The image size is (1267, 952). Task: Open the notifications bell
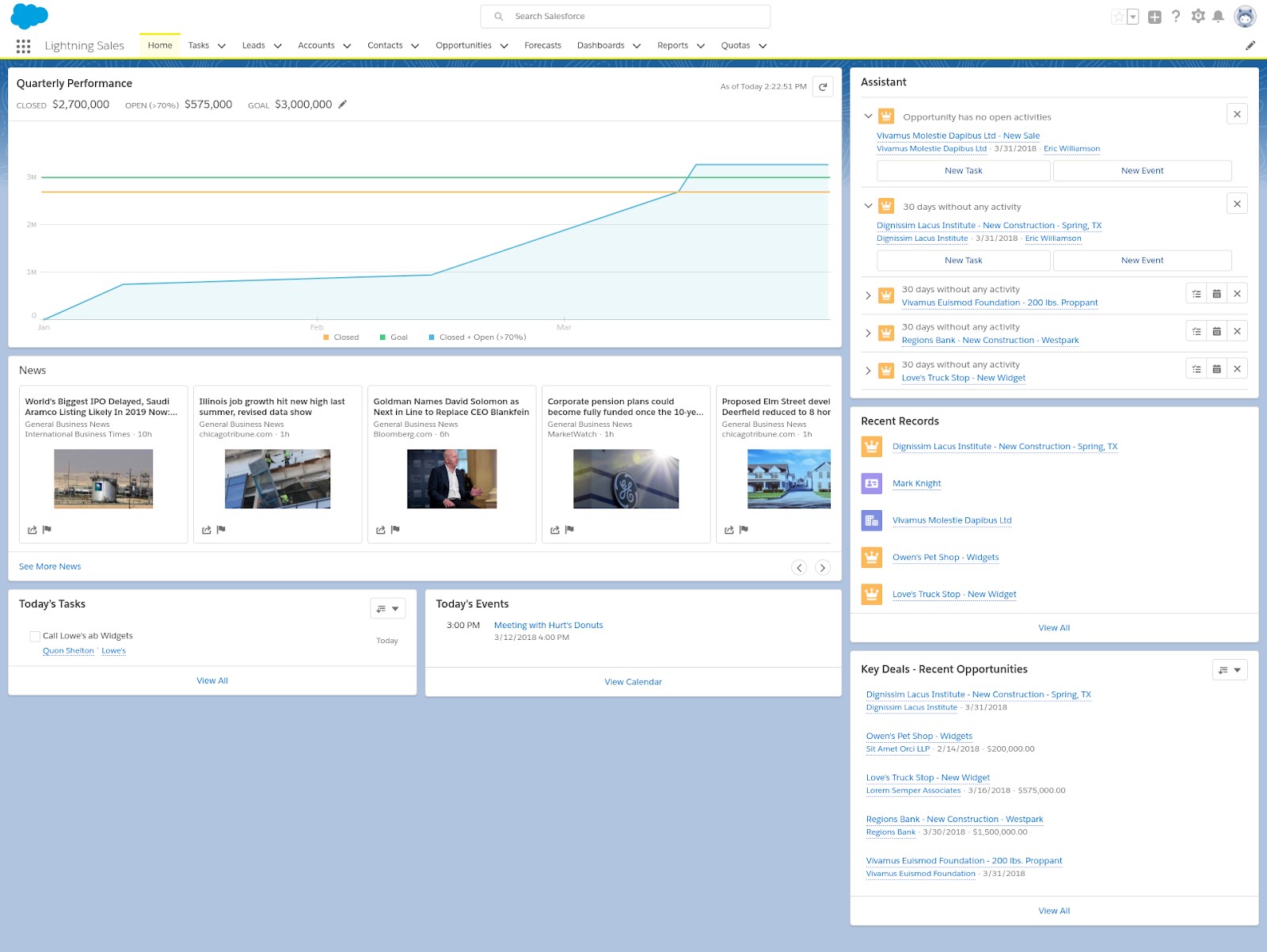(1219, 16)
